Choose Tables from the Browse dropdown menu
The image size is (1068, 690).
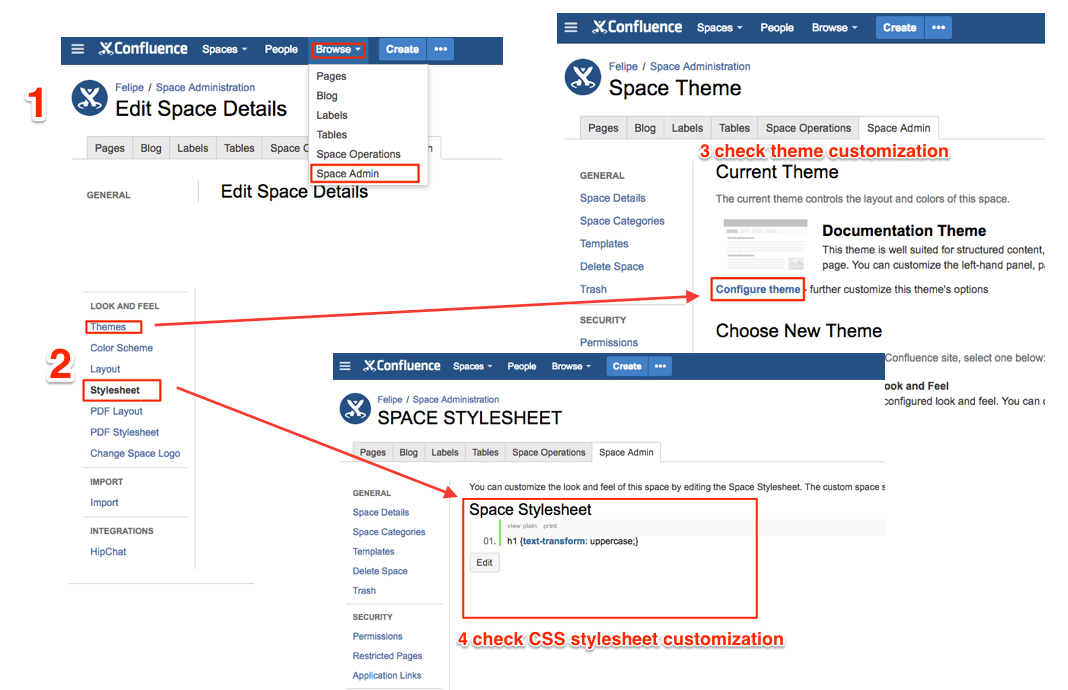pyautogui.click(x=332, y=134)
